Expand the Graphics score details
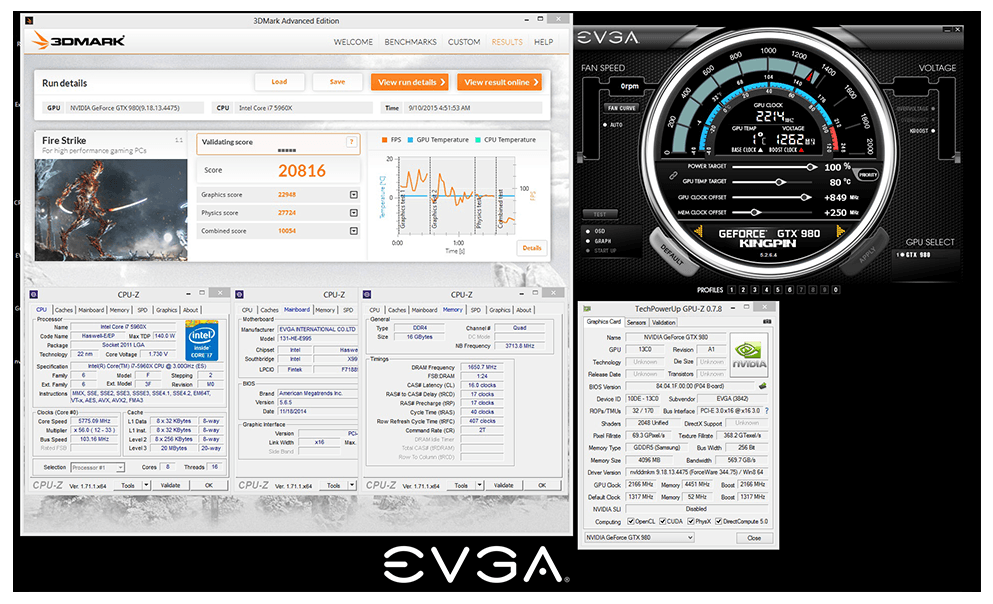 [353, 195]
